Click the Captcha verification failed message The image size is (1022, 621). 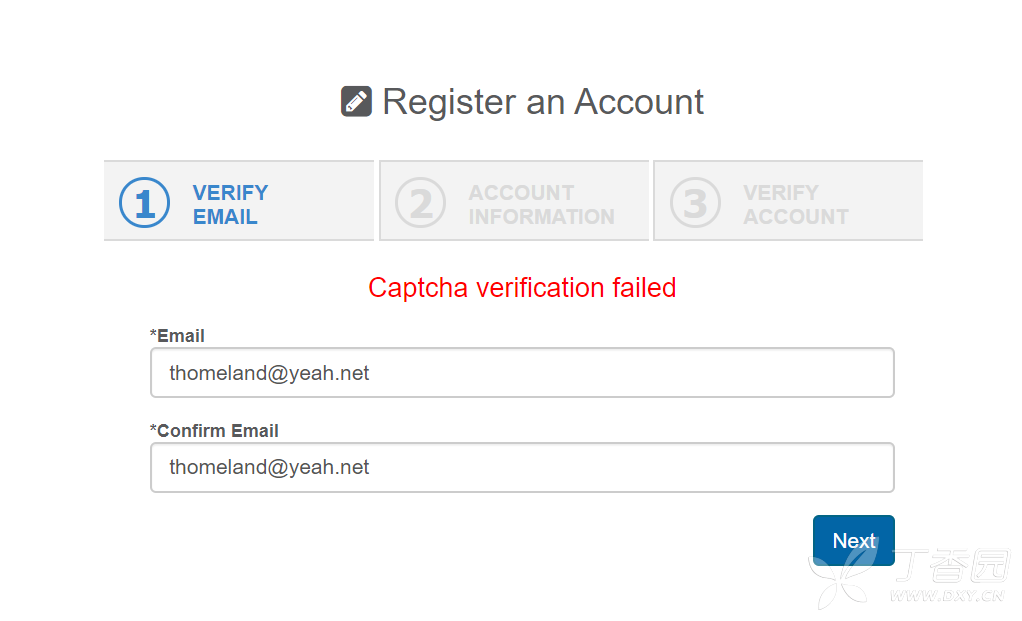coord(522,288)
